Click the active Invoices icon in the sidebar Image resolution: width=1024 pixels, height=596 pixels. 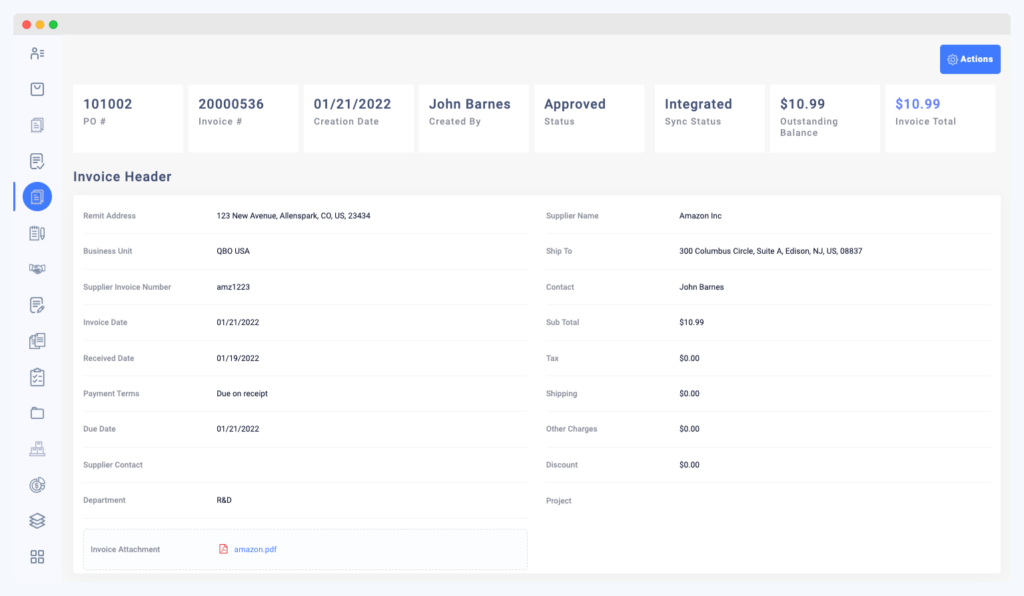[37, 196]
